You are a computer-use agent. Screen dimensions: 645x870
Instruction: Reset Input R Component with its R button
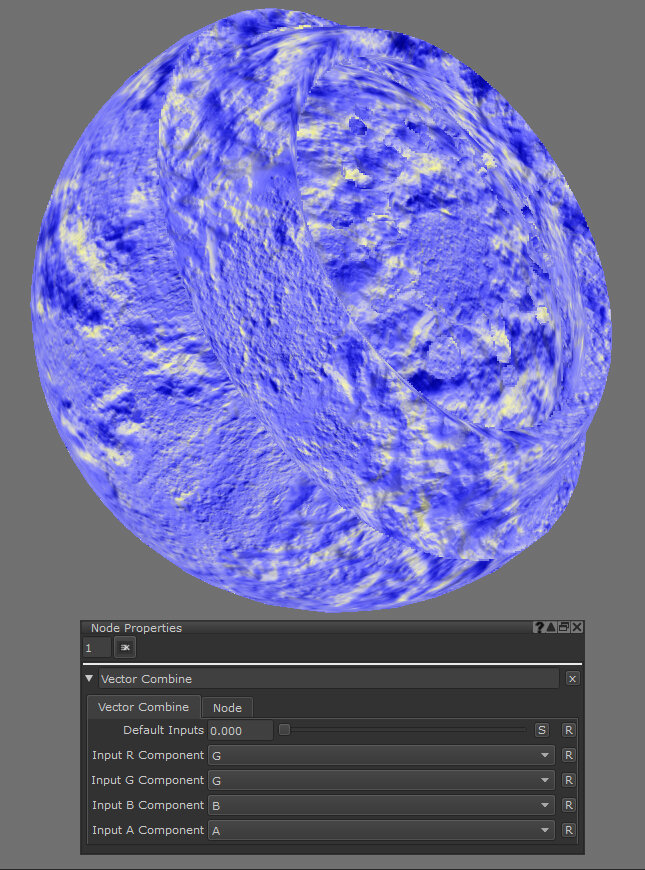(x=568, y=755)
